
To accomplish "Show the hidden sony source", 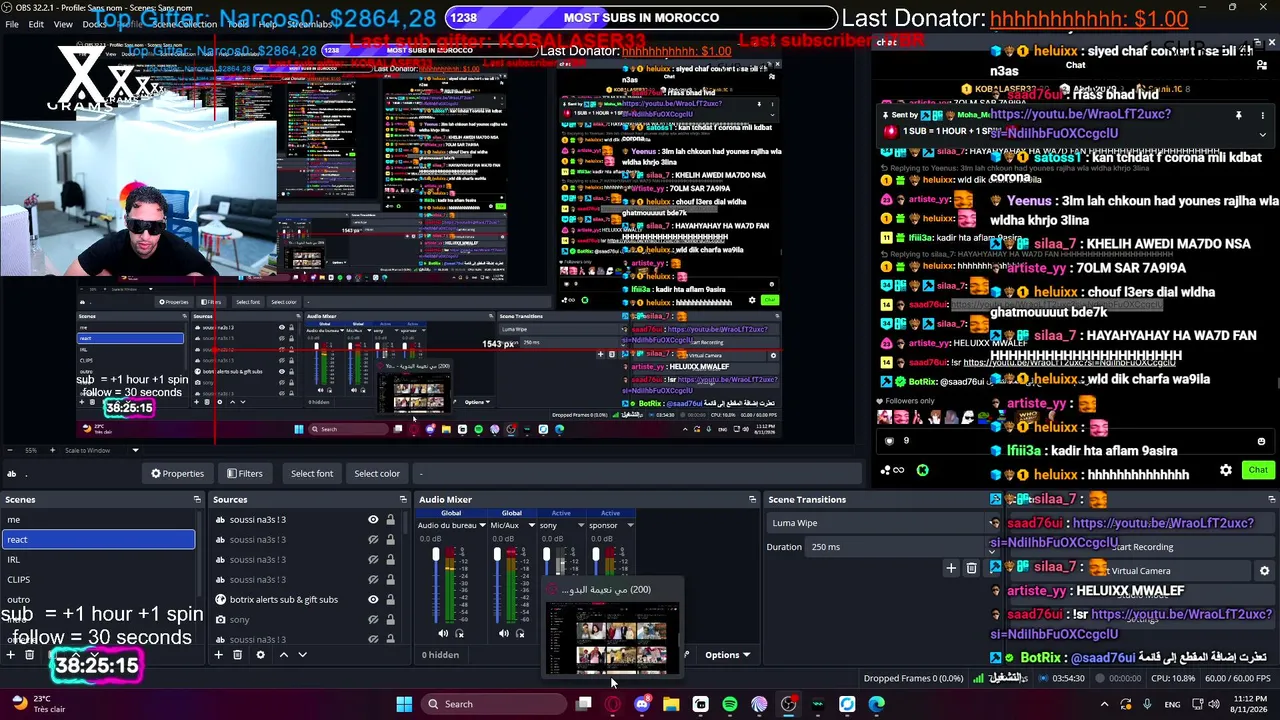I will [x=373, y=620].
